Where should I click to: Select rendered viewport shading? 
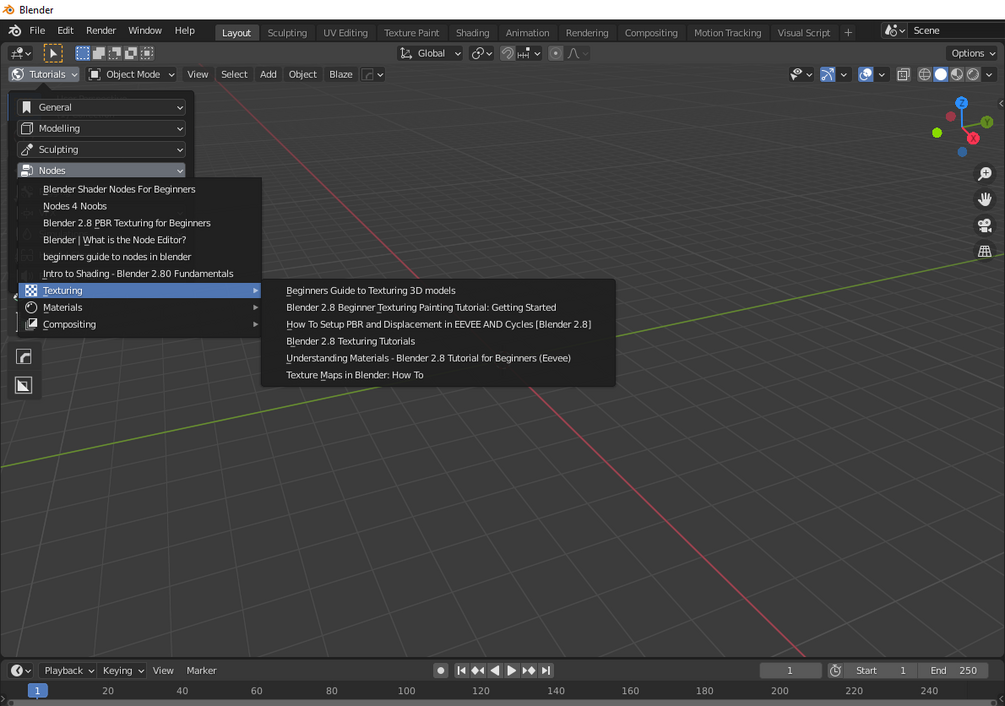(x=973, y=74)
